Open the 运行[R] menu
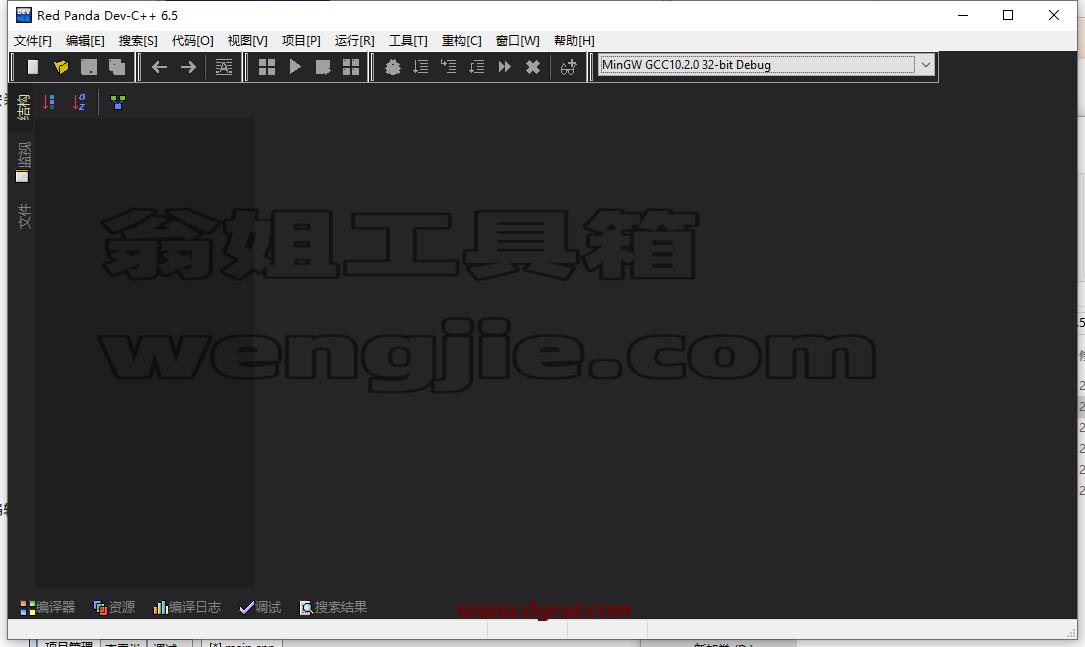Image resolution: width=1085 pixels, height=647 pixels. (354, 41)
